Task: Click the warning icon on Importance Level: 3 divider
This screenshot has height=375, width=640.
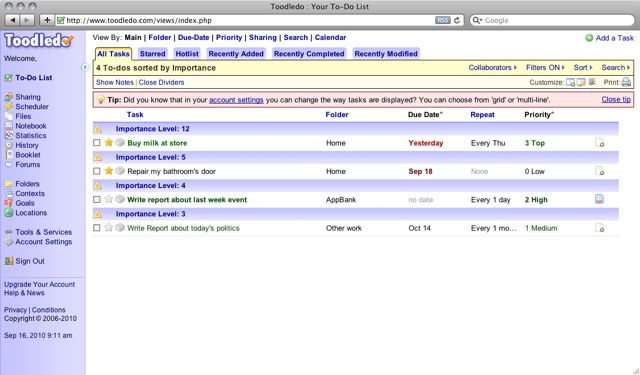Action: [98, 214]
